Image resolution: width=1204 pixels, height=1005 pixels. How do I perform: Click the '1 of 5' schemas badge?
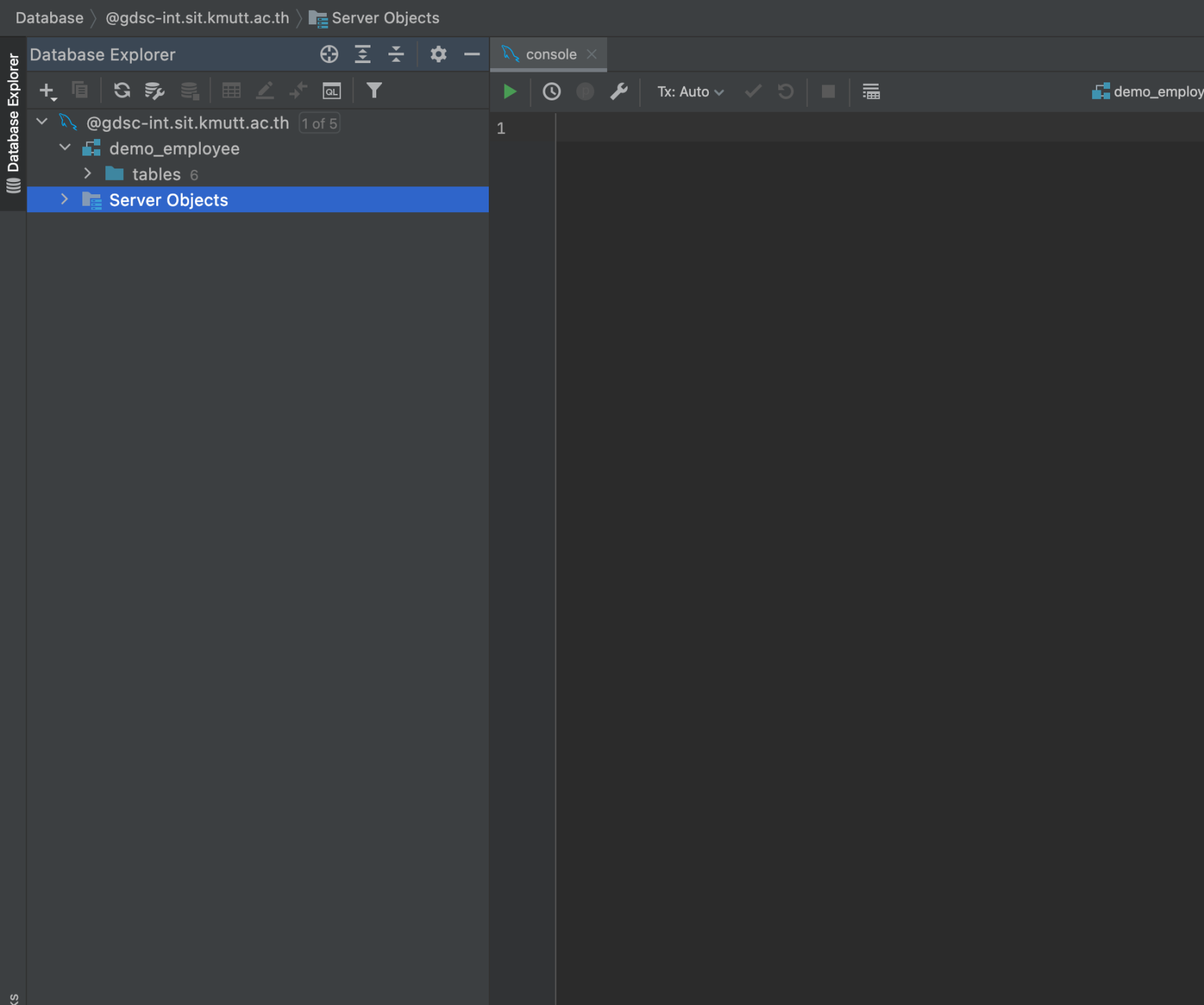coord(320,123)
